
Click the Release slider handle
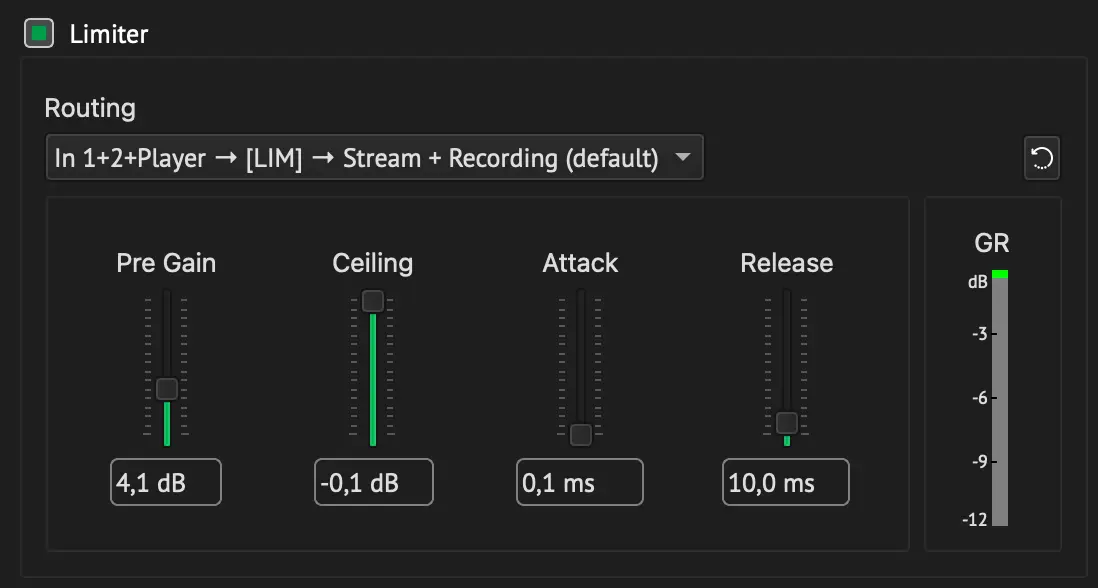coord(787,423)
